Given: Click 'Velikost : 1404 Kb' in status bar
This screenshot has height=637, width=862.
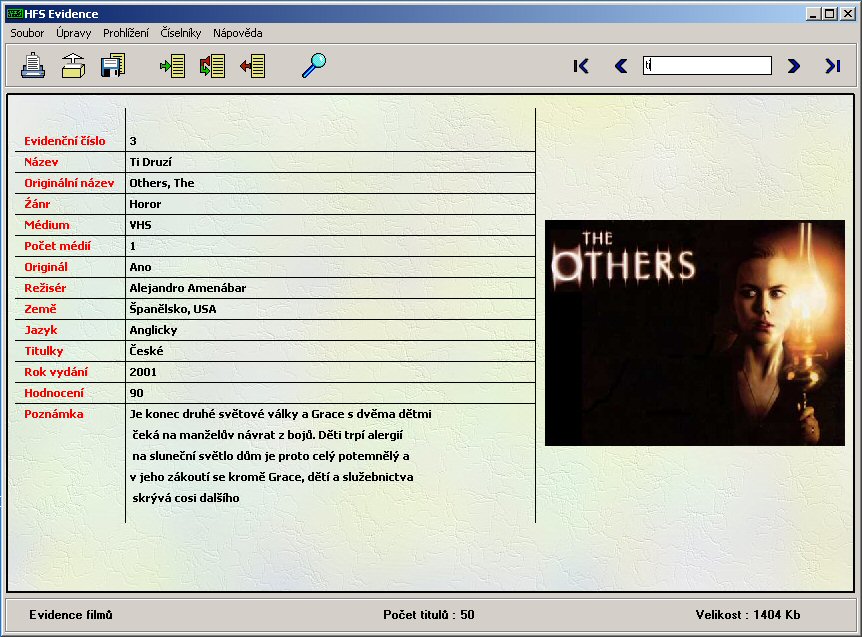Looking at the screenshot, I should click(x=748, y=614).
